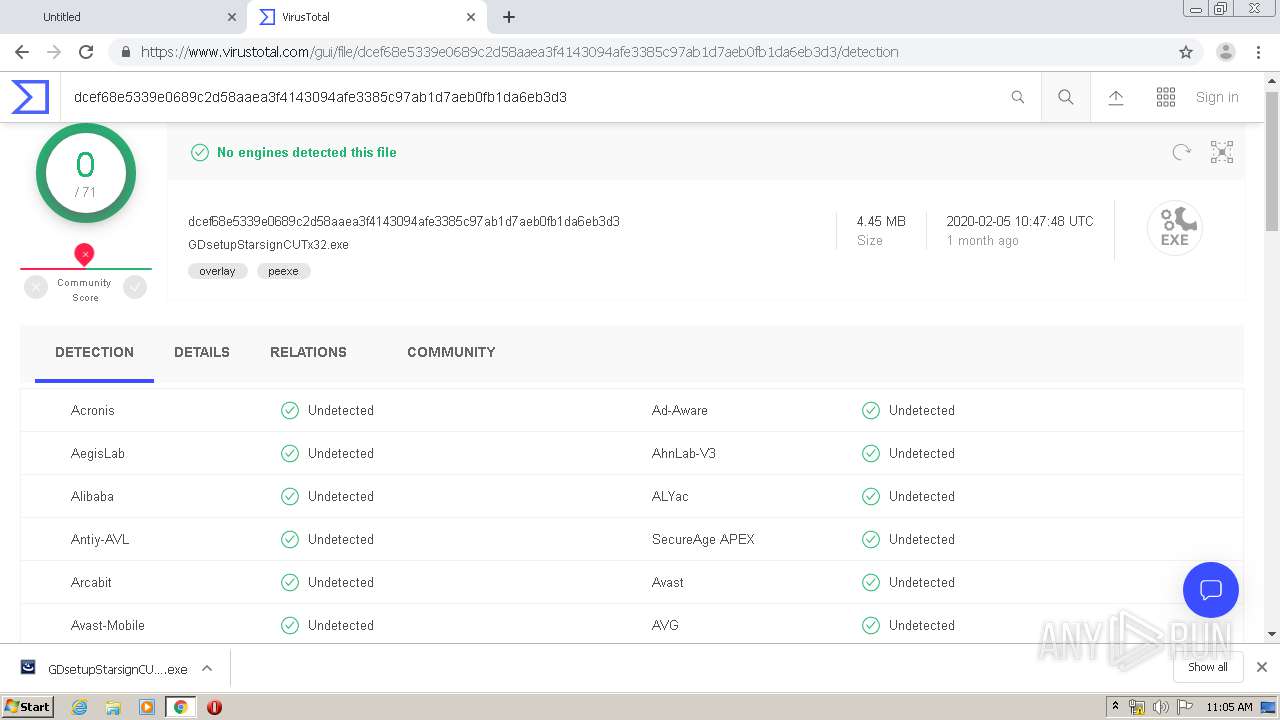Click the Chrome address bar URL

520,52
